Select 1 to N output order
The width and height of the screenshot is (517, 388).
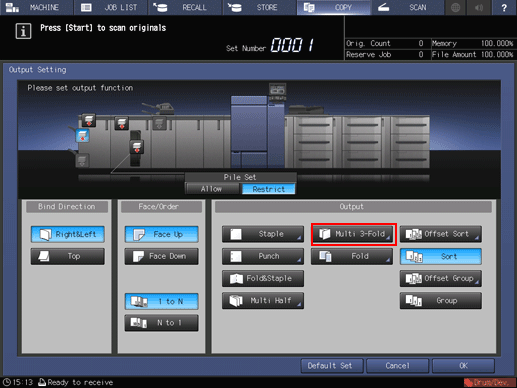tap(161, 301)
